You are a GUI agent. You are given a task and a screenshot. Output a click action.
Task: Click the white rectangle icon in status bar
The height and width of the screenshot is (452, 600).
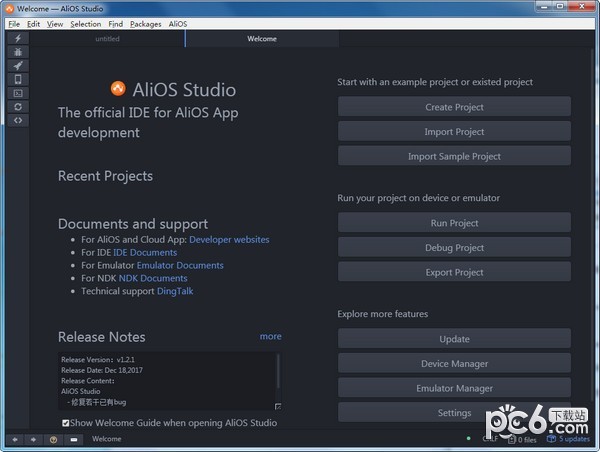74,440
